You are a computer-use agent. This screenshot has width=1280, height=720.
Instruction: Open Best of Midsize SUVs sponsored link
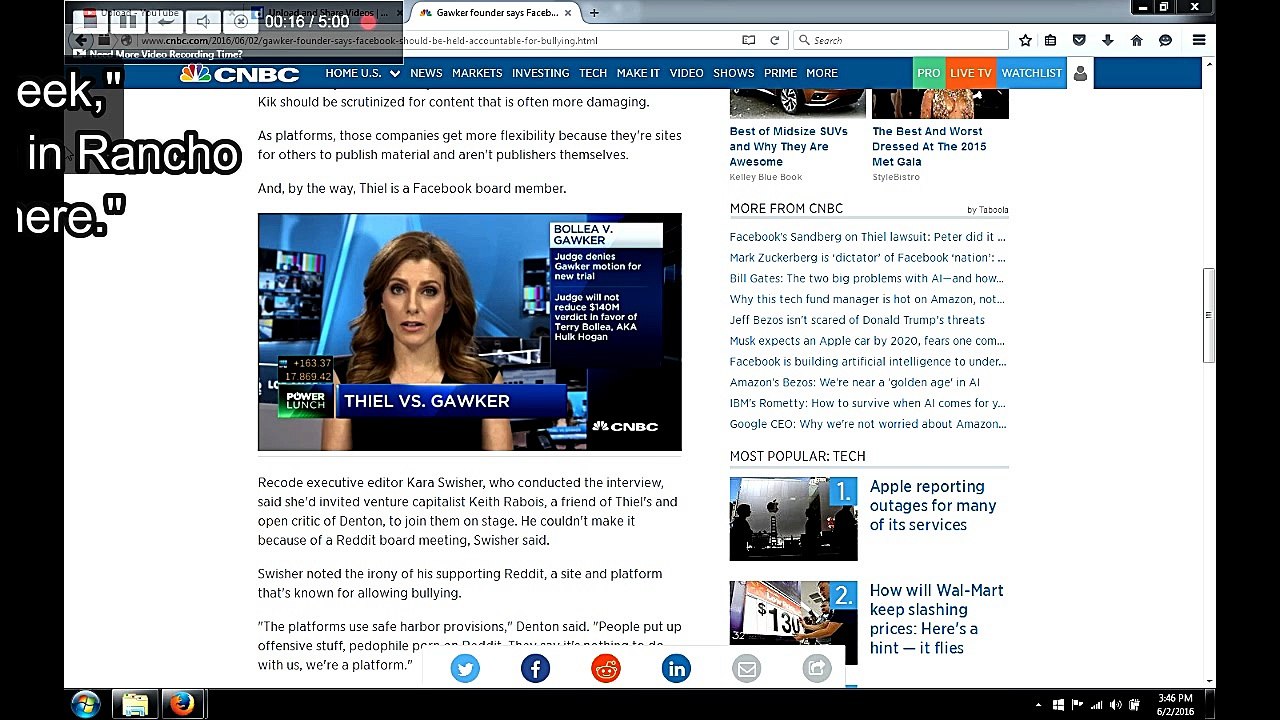(x=789, y=146)
